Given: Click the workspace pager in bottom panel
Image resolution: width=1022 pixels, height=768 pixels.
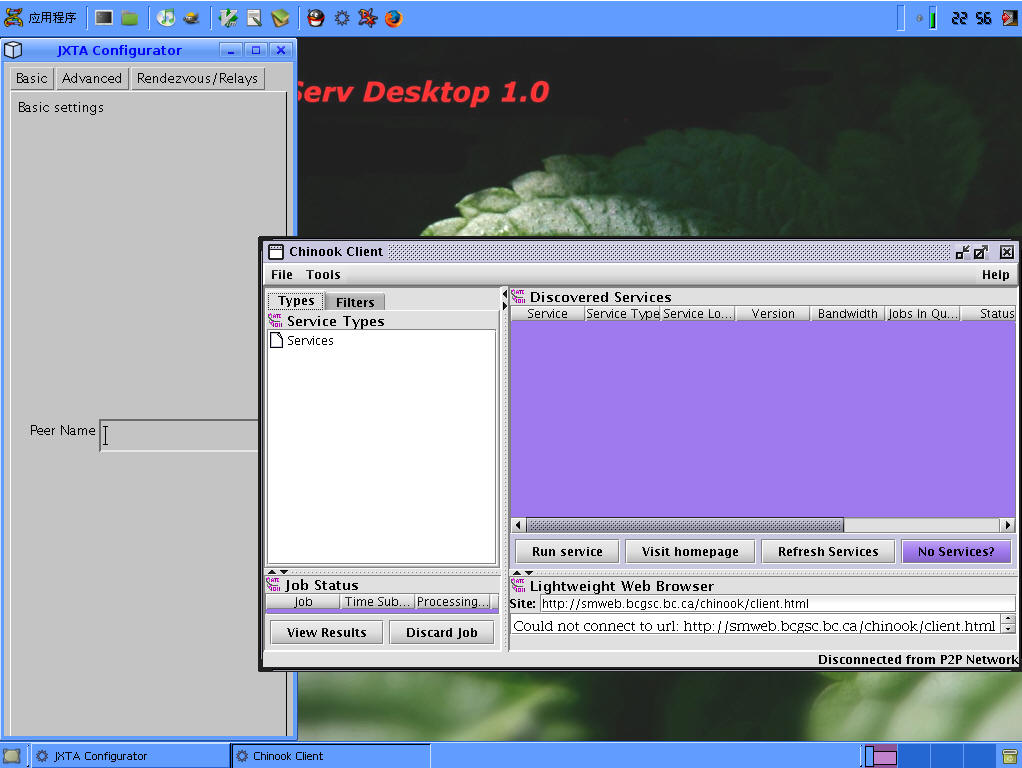Looking at the screenshot, I should pyautogui.click(x=928, y=756).
